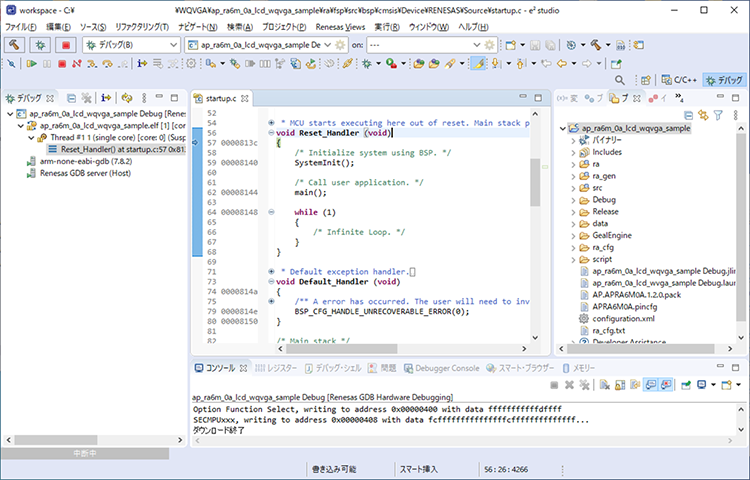
Task: Click the Step Over icon
Action: [107, 64]
